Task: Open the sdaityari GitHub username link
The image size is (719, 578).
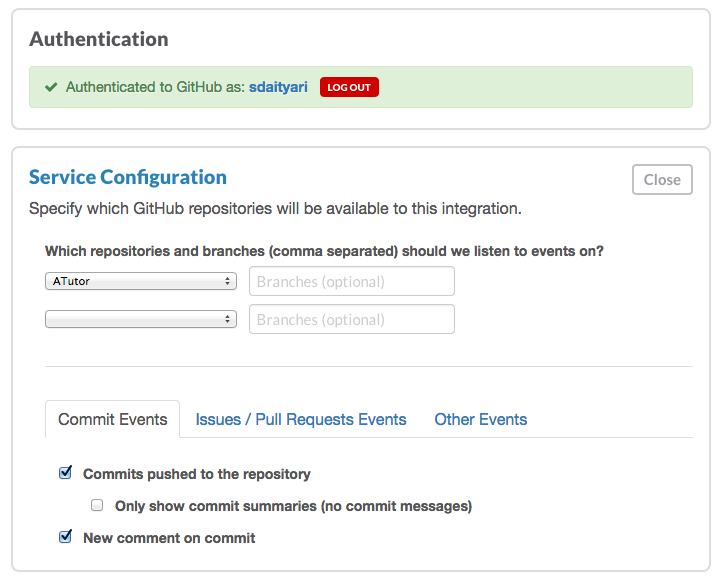Action: point(280,87)
